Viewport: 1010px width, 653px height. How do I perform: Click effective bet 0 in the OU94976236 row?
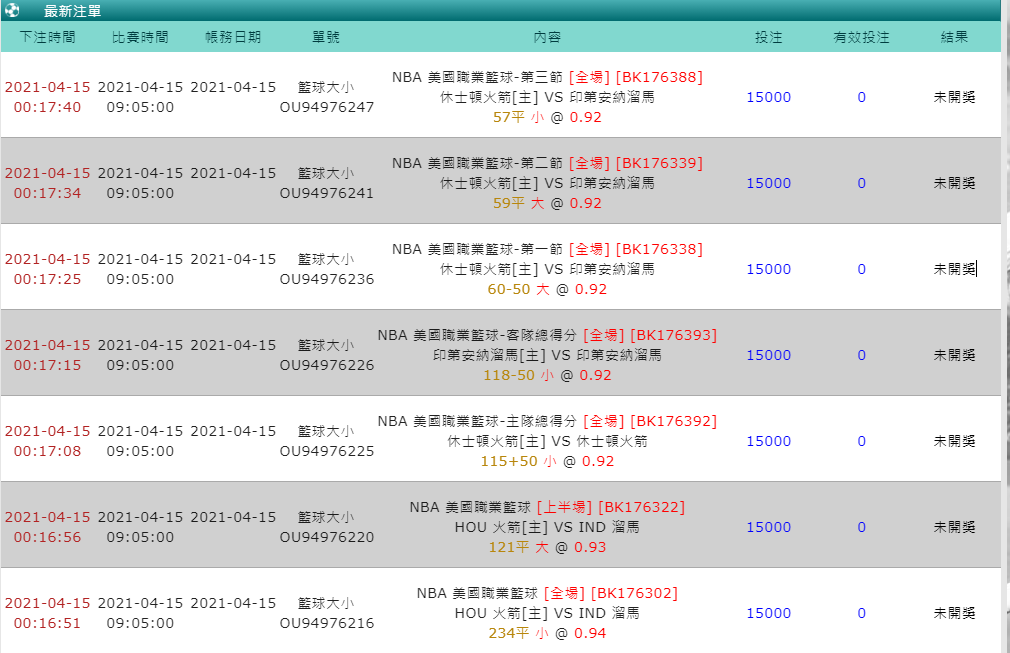click(x=861, y=269)
